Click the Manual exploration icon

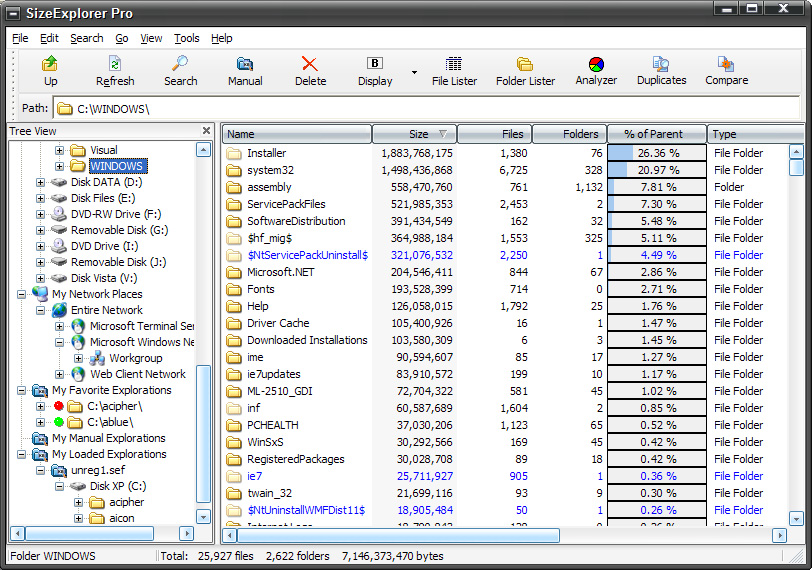(245, 70)
